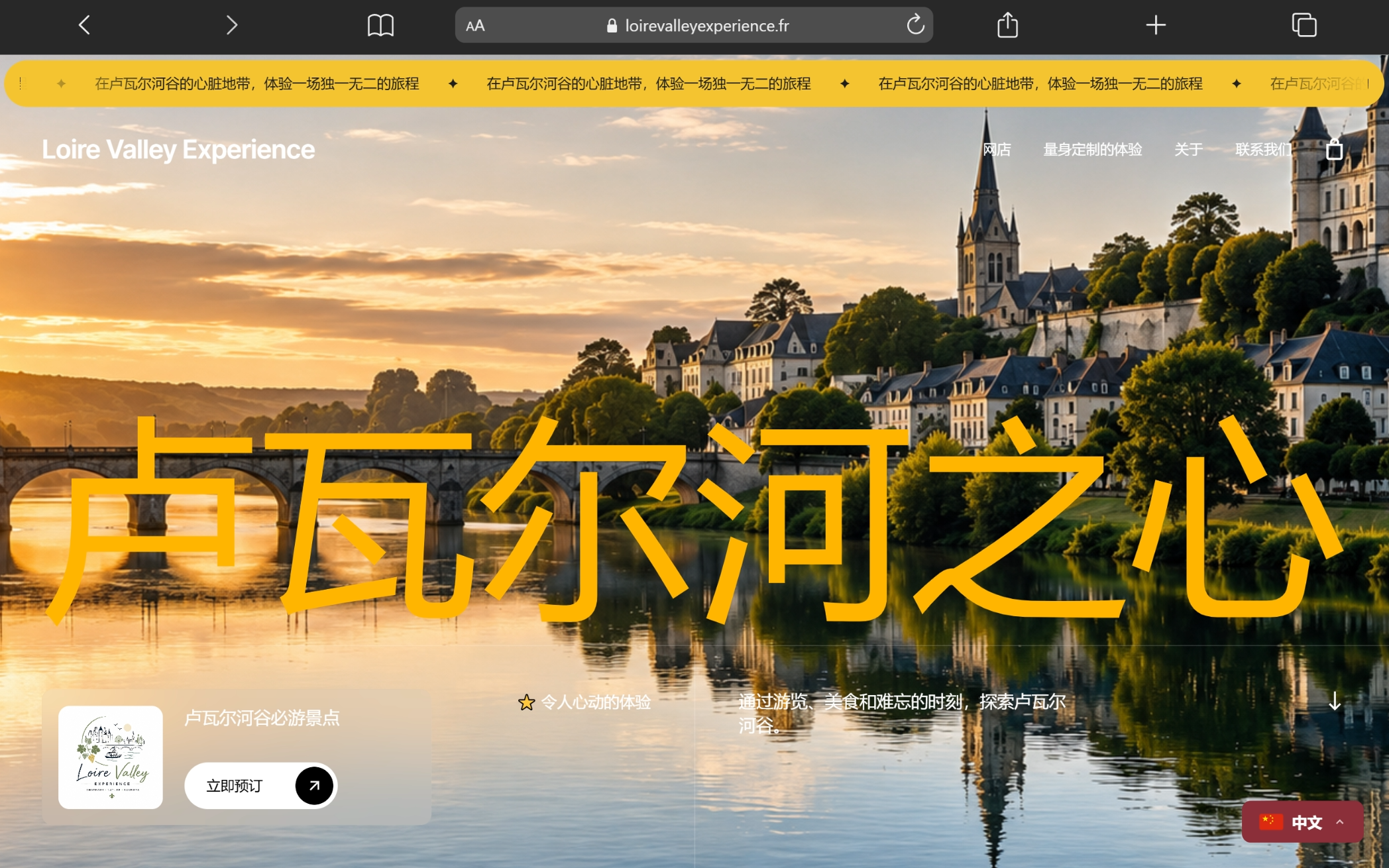
Task: Click the 立即预订 button
Action: point(261,786)
